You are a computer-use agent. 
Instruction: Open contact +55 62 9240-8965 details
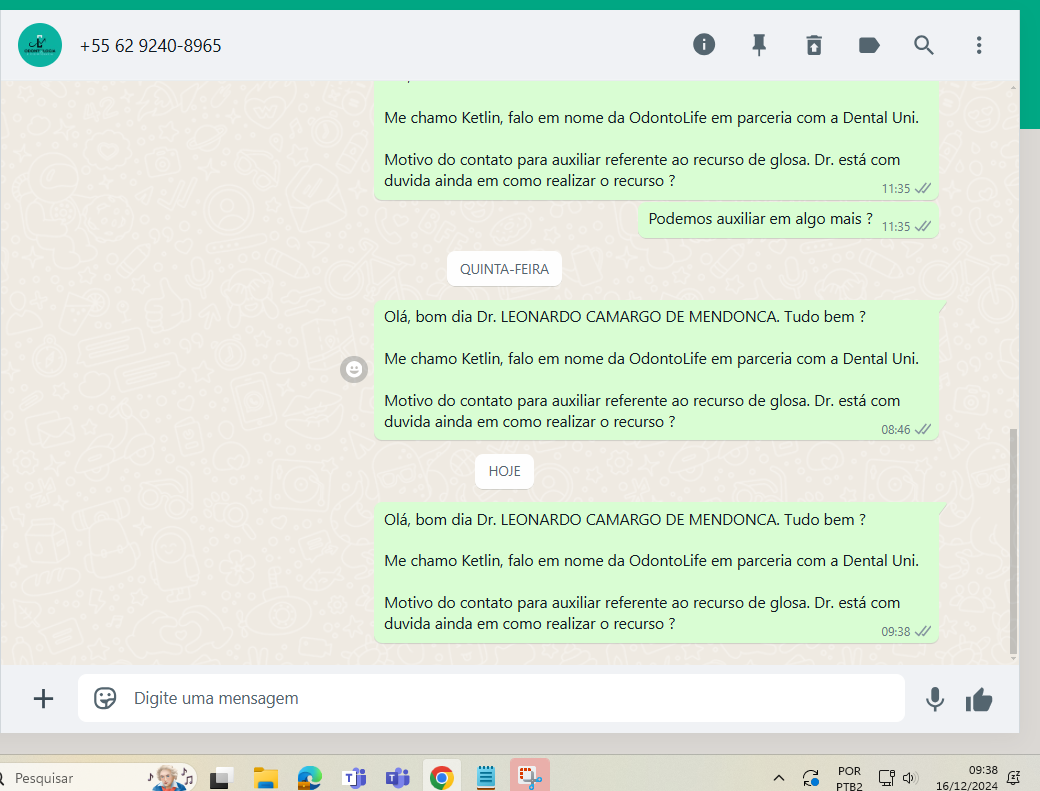pos(151,46)
